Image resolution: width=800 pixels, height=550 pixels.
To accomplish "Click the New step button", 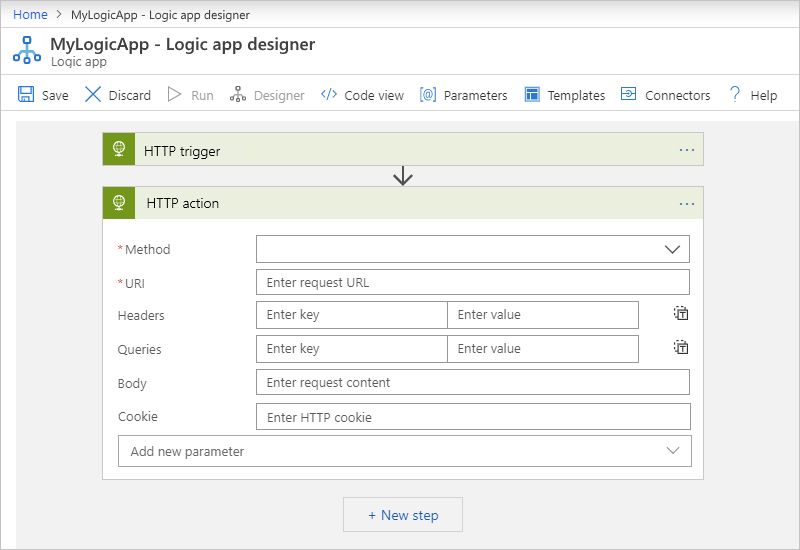I will [403, 515].
